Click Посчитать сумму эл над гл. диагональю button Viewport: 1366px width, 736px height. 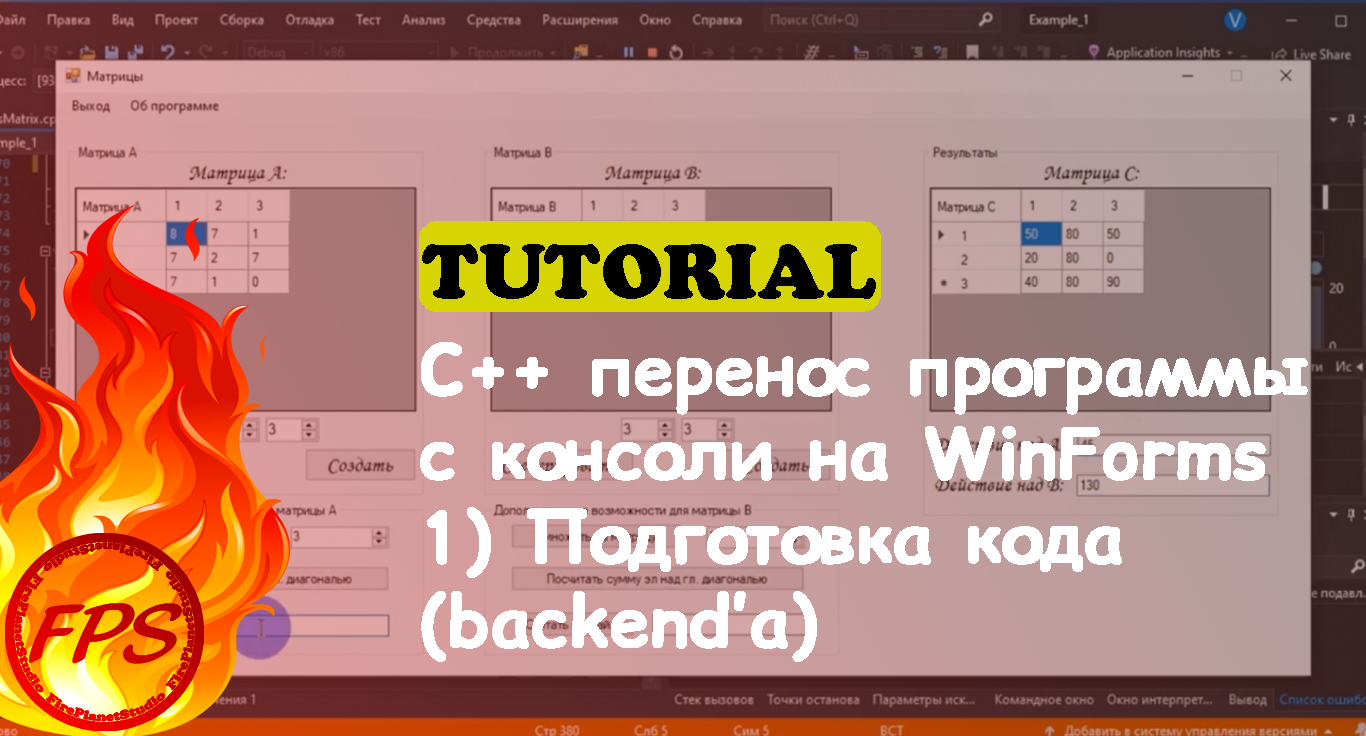click(657, 578)
